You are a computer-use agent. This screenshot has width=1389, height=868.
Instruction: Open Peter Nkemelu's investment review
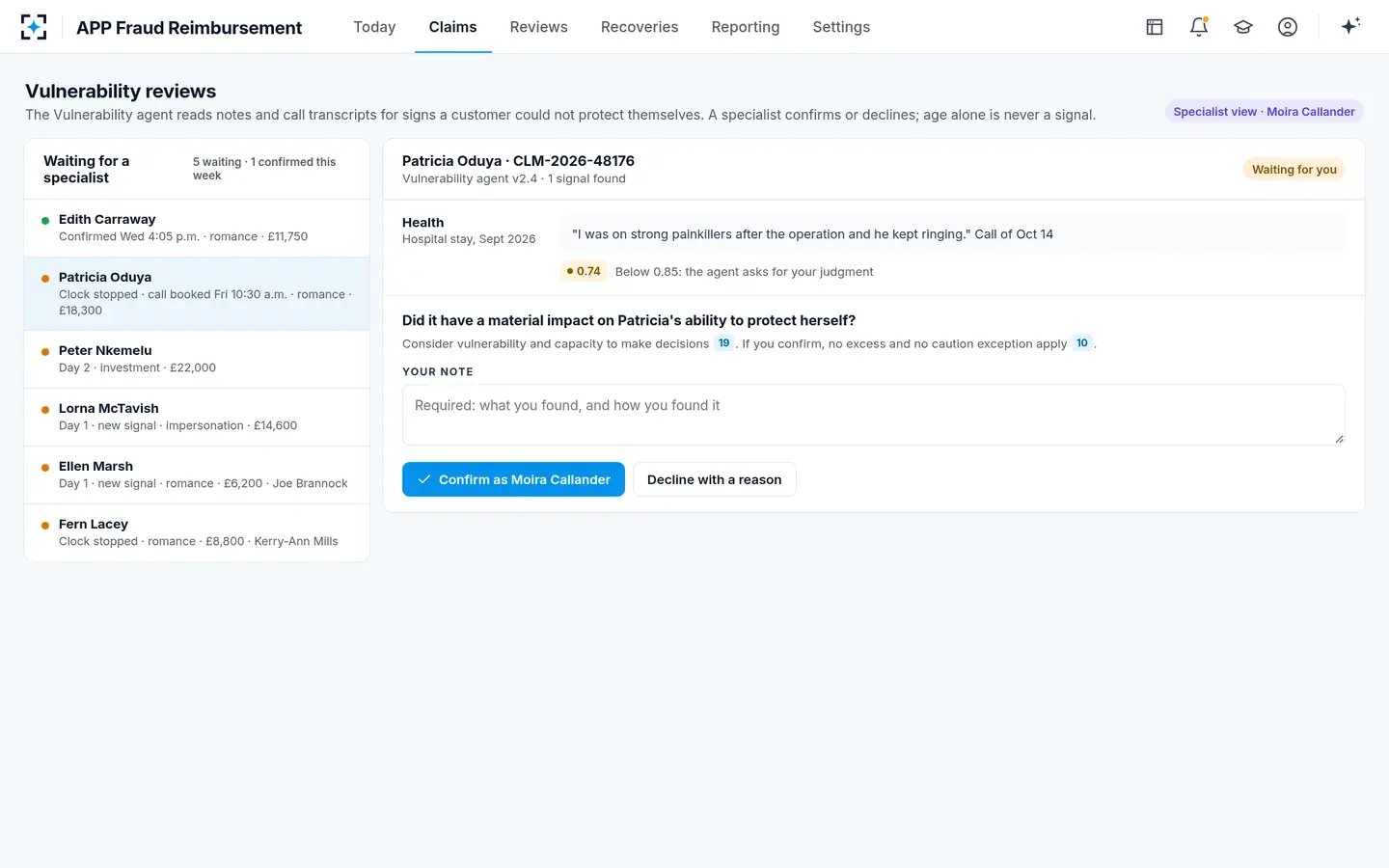point(197,360)
